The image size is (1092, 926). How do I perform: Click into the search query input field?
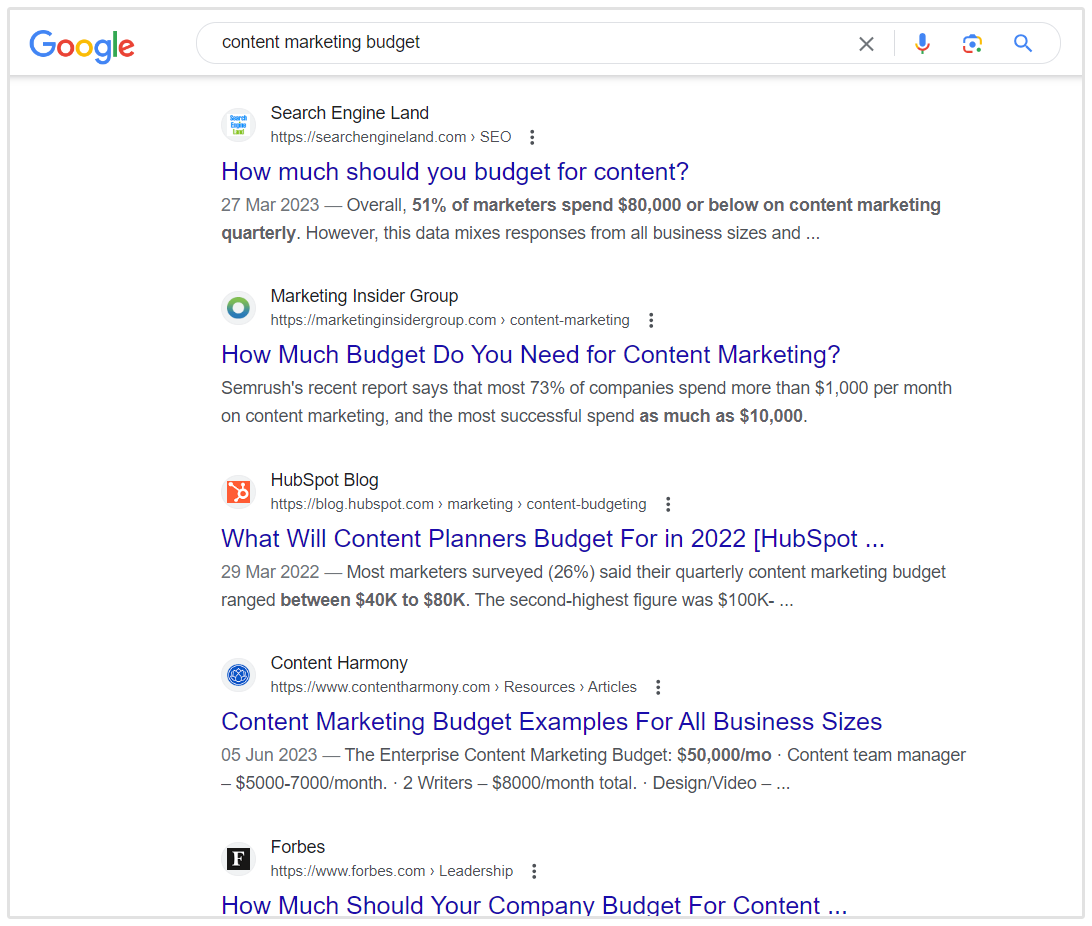pyautogui.click(x=520, y=43)
